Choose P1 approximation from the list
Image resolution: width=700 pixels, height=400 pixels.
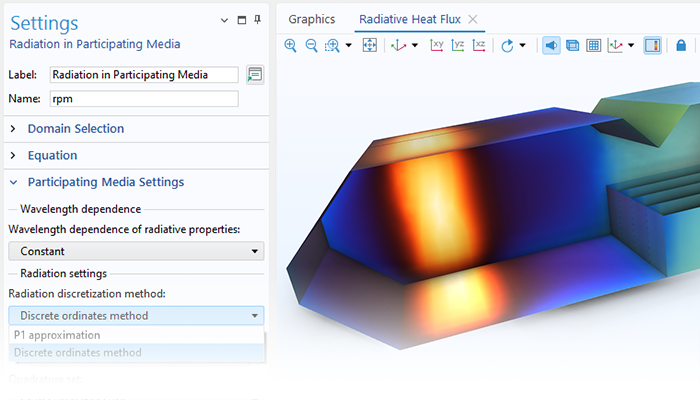click(x=136, y=335)
